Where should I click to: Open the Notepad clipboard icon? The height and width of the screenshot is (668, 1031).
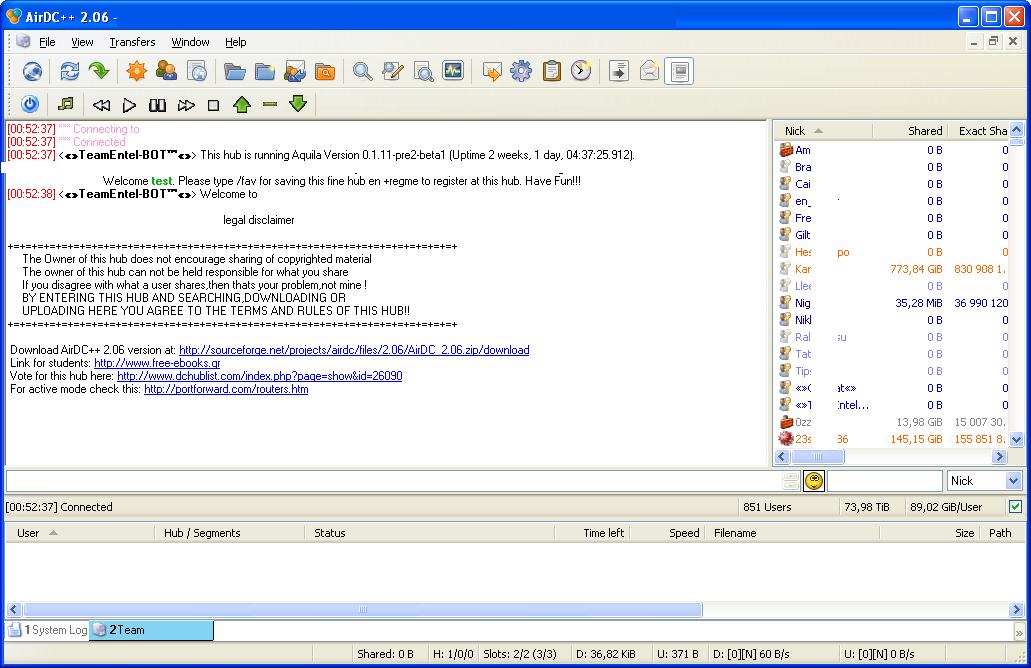coord(551,71)
